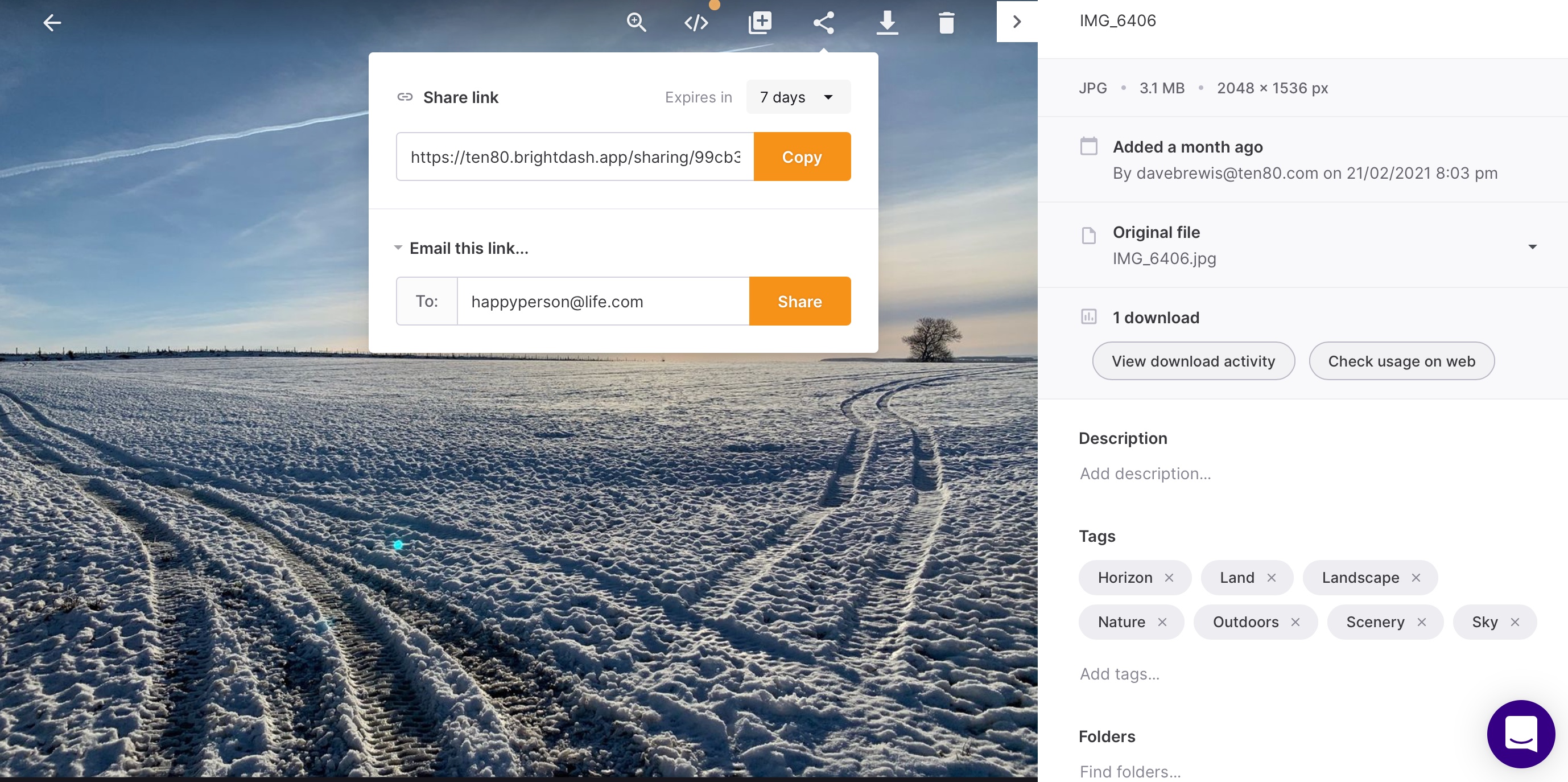Click the Added a month ago text
This screenshot has width=1568, height=782.
click(1187, 147)
